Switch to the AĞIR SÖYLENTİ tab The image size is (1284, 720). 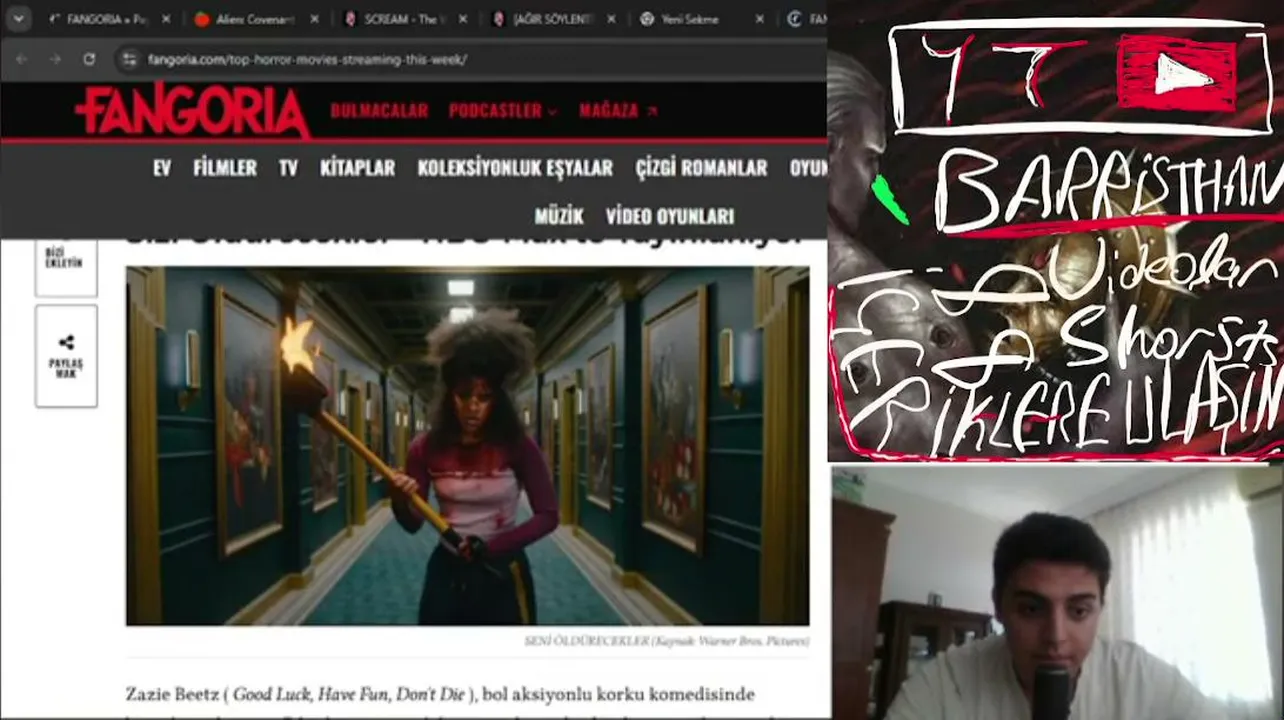[x=553, y=19]
